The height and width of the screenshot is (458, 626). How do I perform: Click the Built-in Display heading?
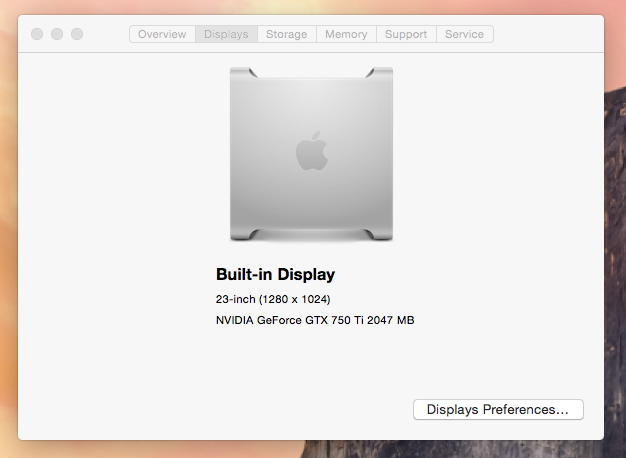point(275,274)
